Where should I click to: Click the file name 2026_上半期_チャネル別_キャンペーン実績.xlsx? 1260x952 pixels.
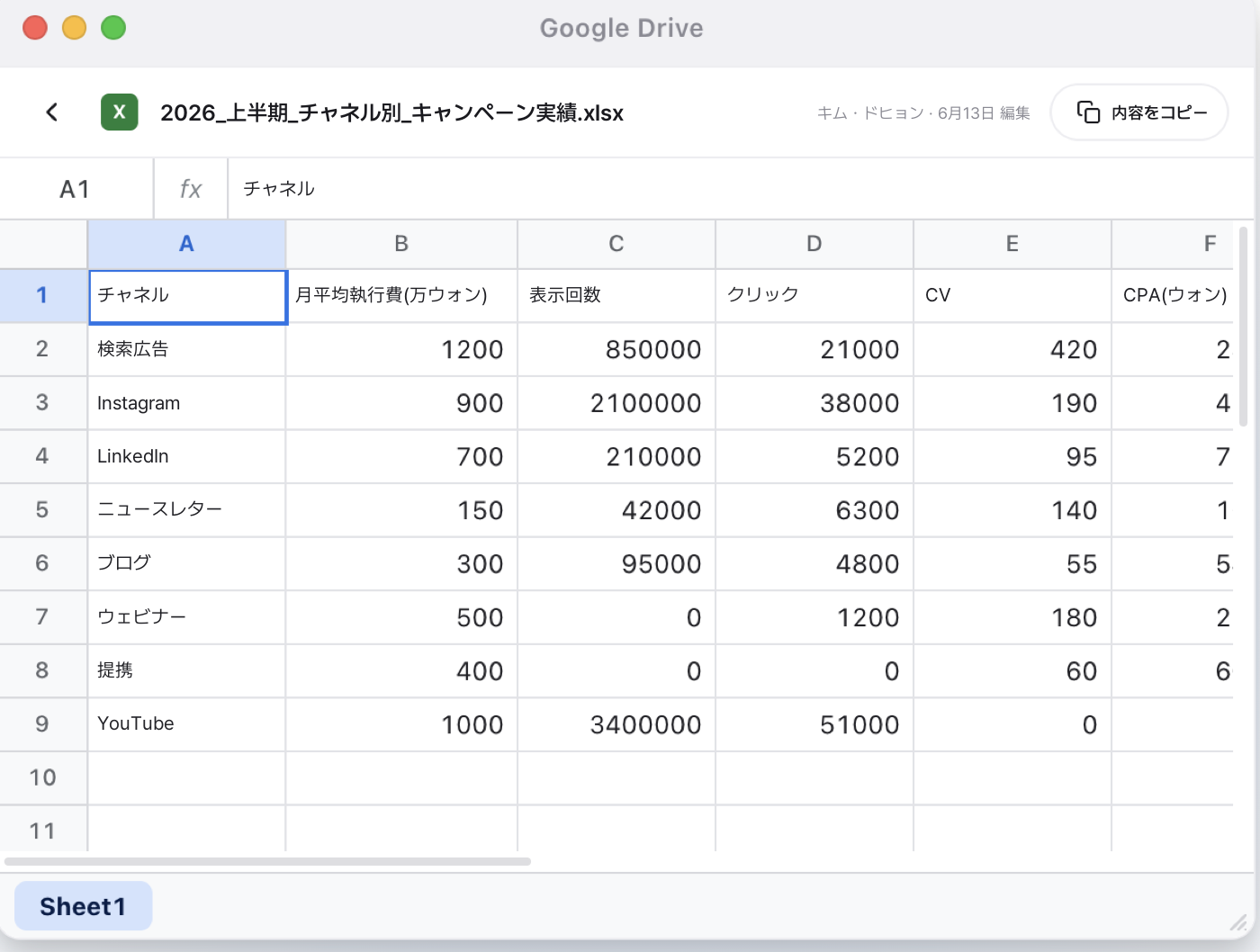(x=391, y=112)
